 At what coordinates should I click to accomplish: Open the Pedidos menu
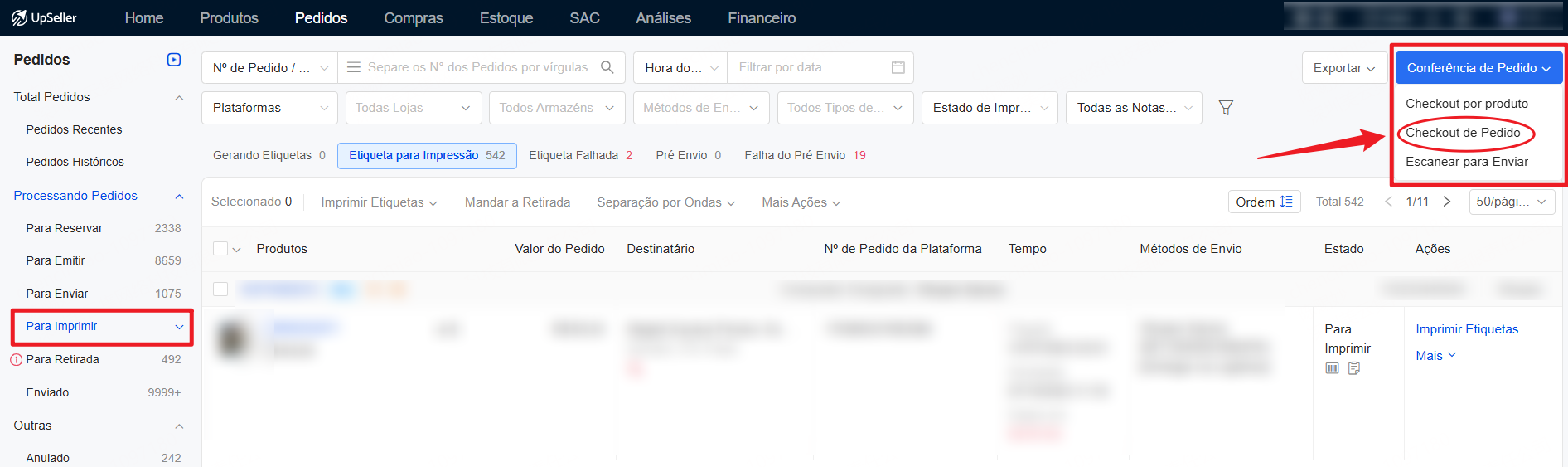tap(321, 18)
